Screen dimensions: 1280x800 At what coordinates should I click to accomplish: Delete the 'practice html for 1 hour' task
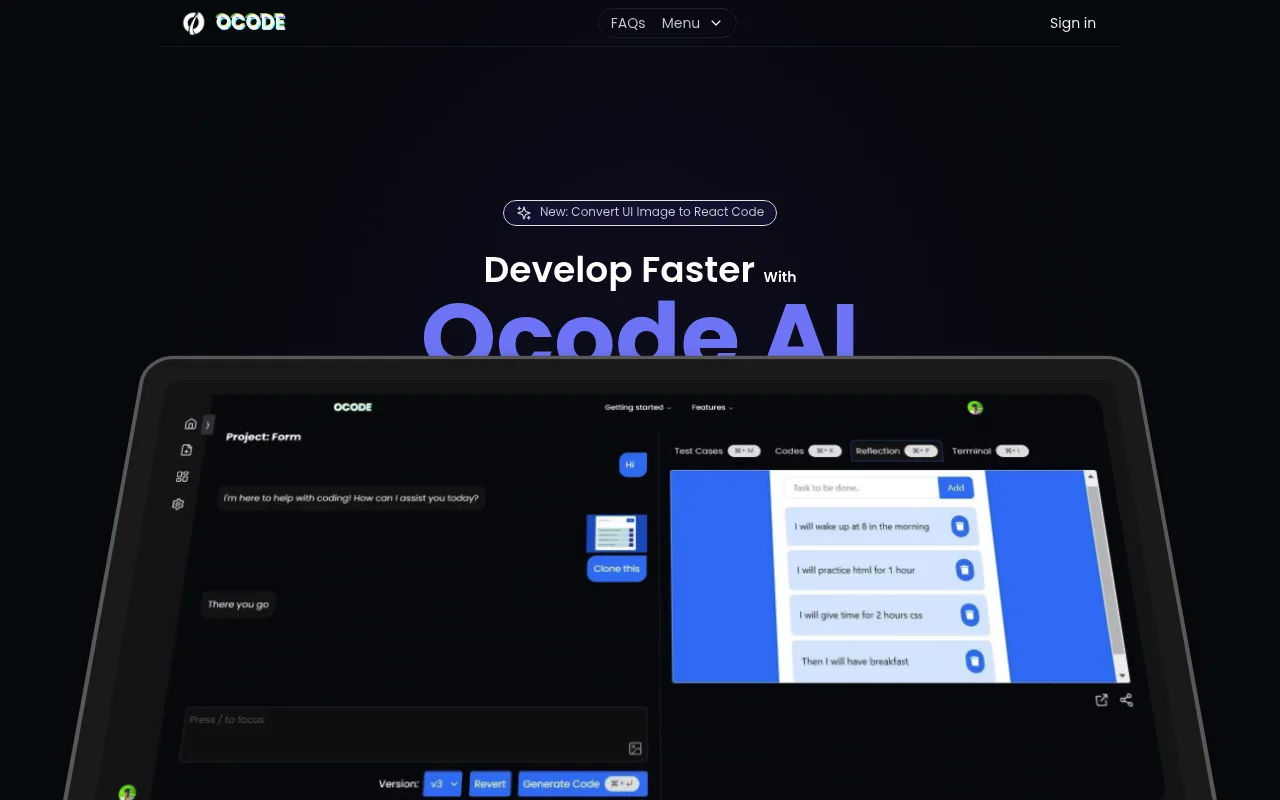pyautogui.click(x=964, y=569)
